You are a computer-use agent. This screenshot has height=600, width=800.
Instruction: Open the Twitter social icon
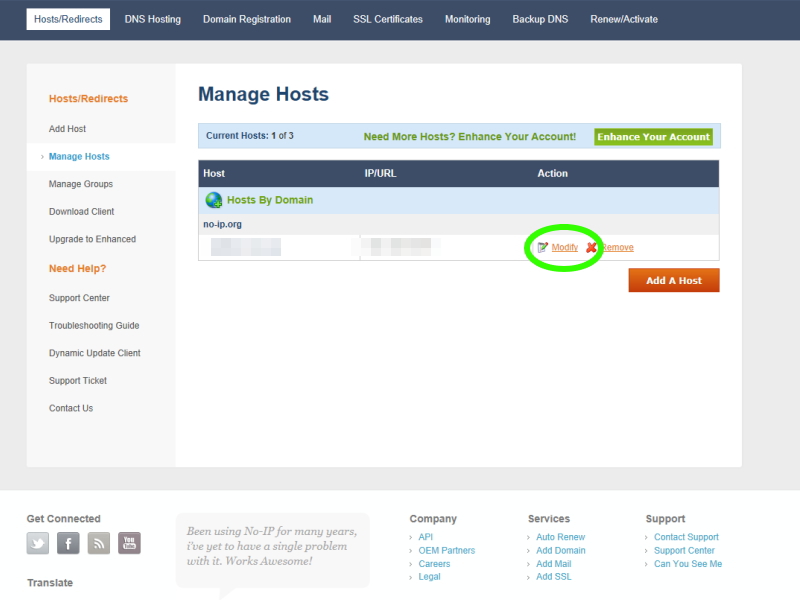coord(38,543)
